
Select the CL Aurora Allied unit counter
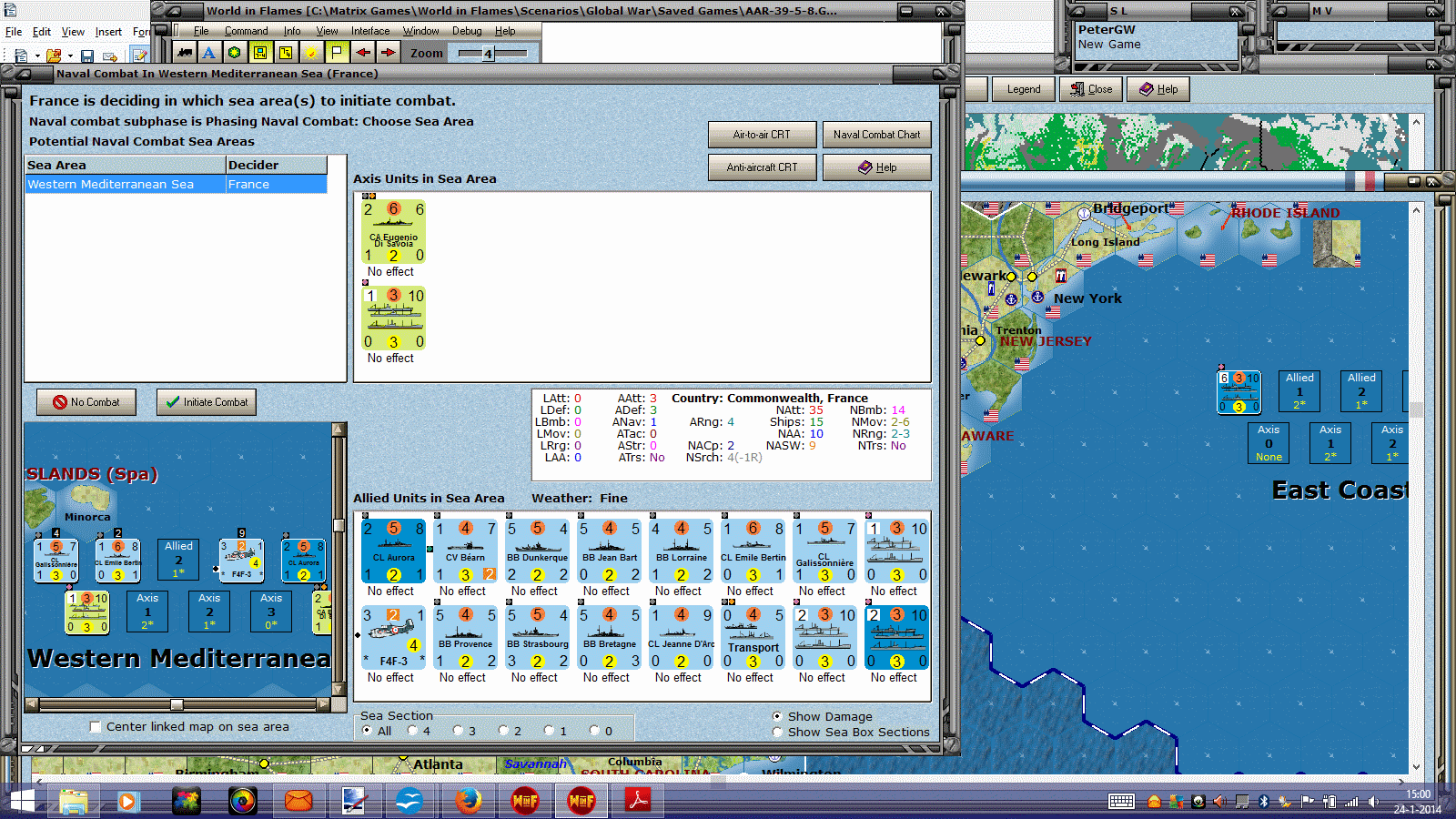click(394, 551)
